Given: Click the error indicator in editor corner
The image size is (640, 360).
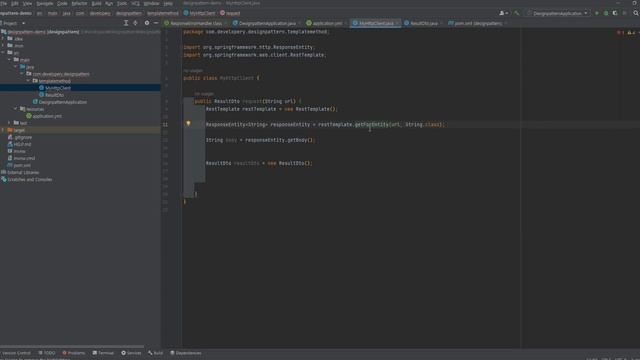Looking at the screenshot, I should 620,32.
